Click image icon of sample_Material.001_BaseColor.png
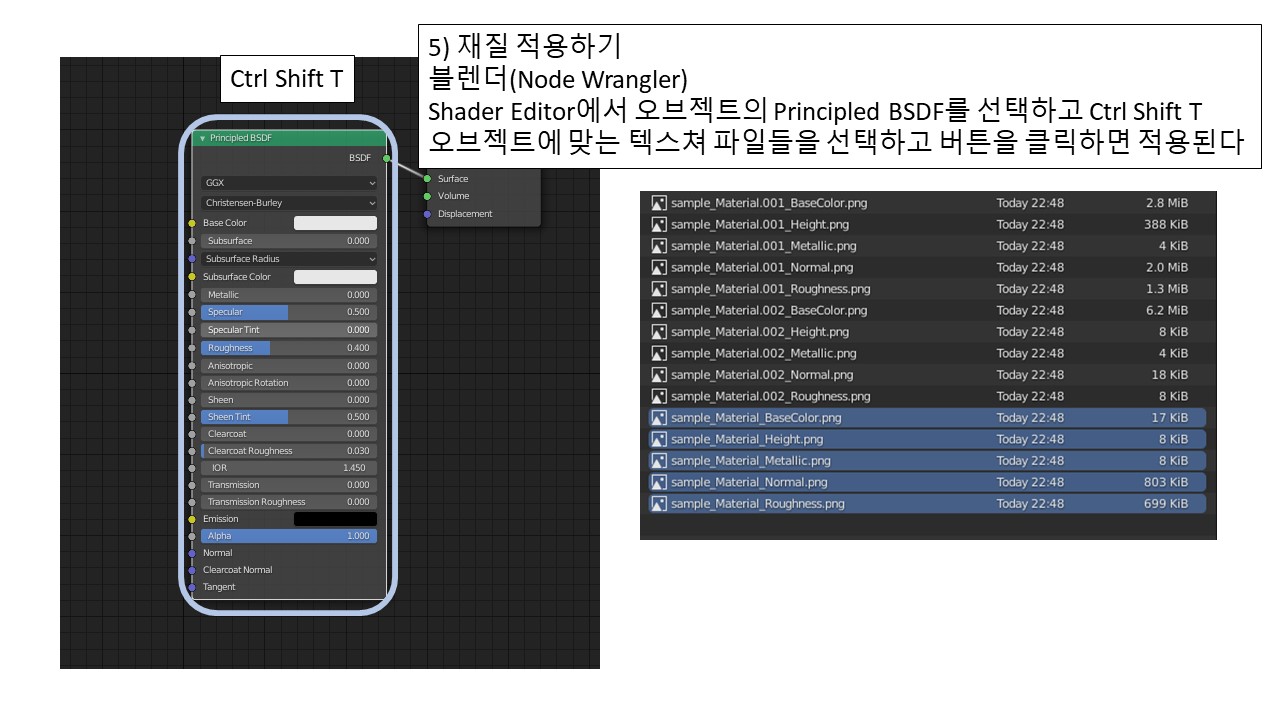 pyautogui.click(x=659, y=203)
